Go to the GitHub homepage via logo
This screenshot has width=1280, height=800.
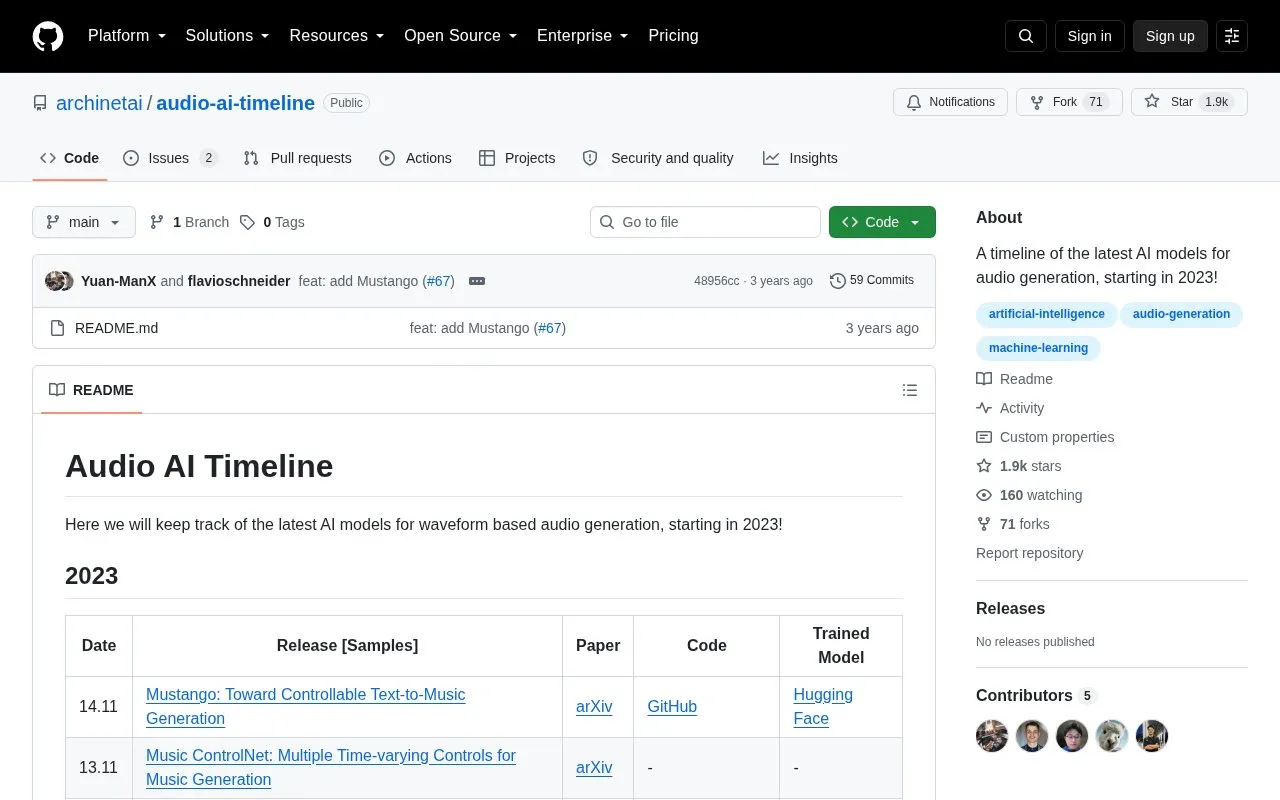48,36
